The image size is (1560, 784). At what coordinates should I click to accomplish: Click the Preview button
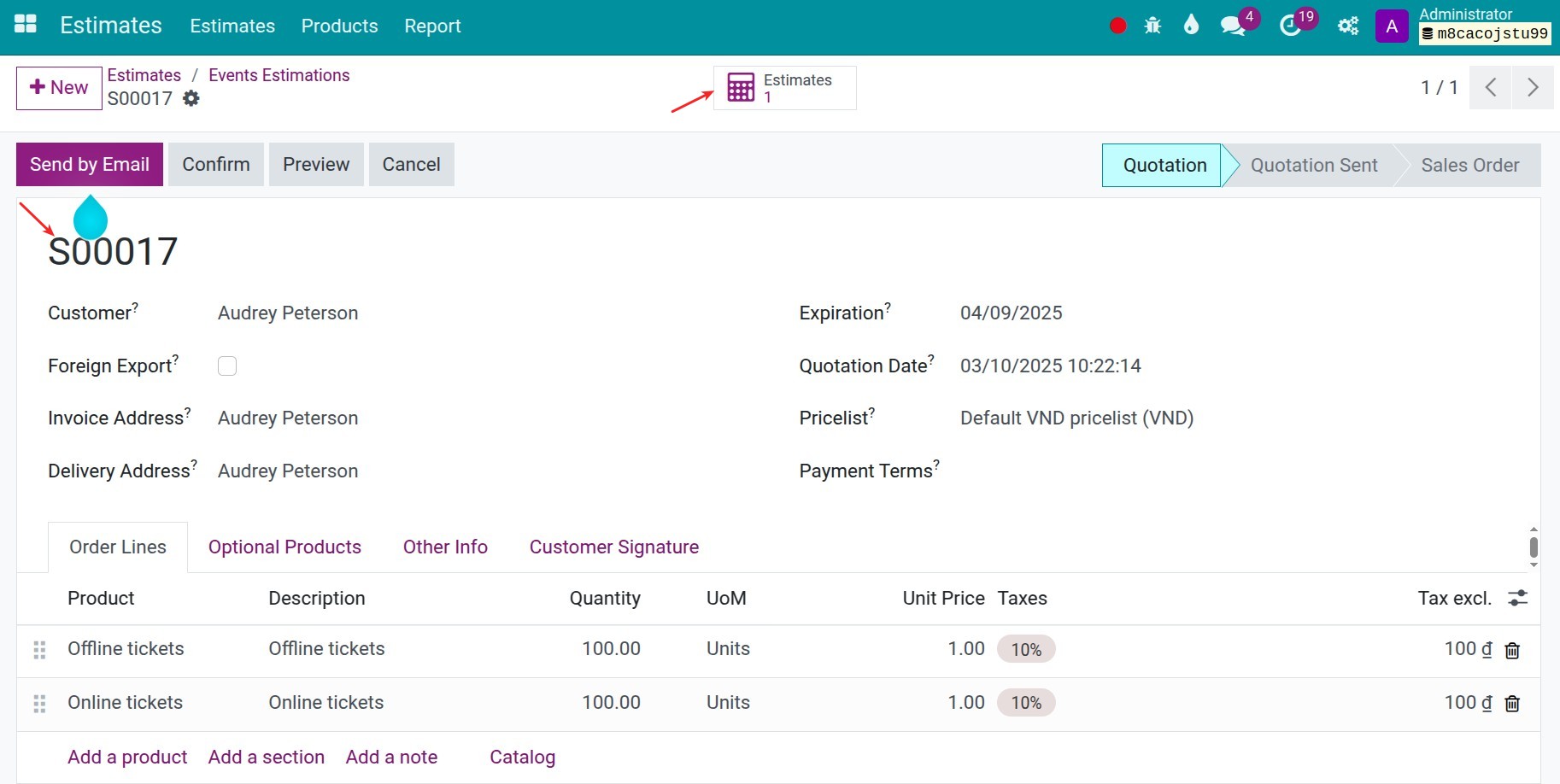(316, 164)
